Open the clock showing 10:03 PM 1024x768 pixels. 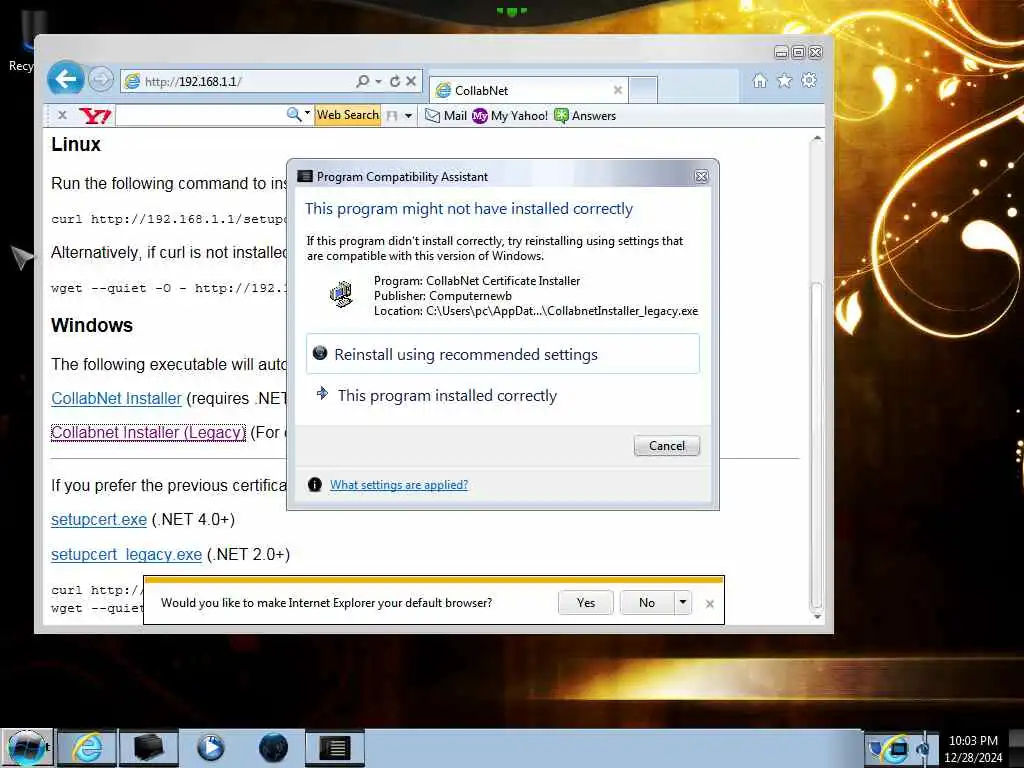(x=973, y=749)
